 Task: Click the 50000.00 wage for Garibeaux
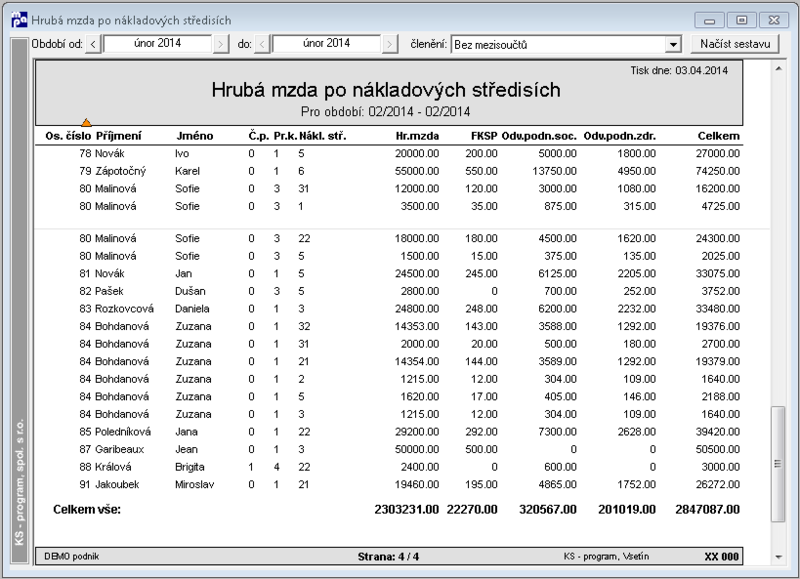[x=417, y=449]
